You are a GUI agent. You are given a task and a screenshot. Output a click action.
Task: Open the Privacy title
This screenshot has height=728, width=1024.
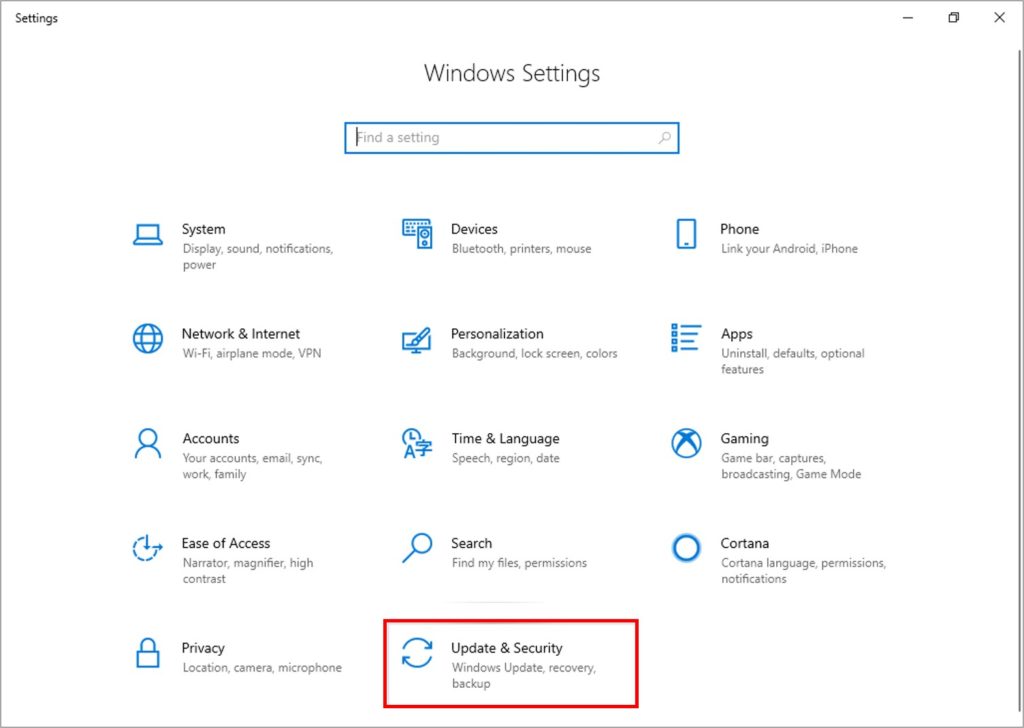coord(203,648)
